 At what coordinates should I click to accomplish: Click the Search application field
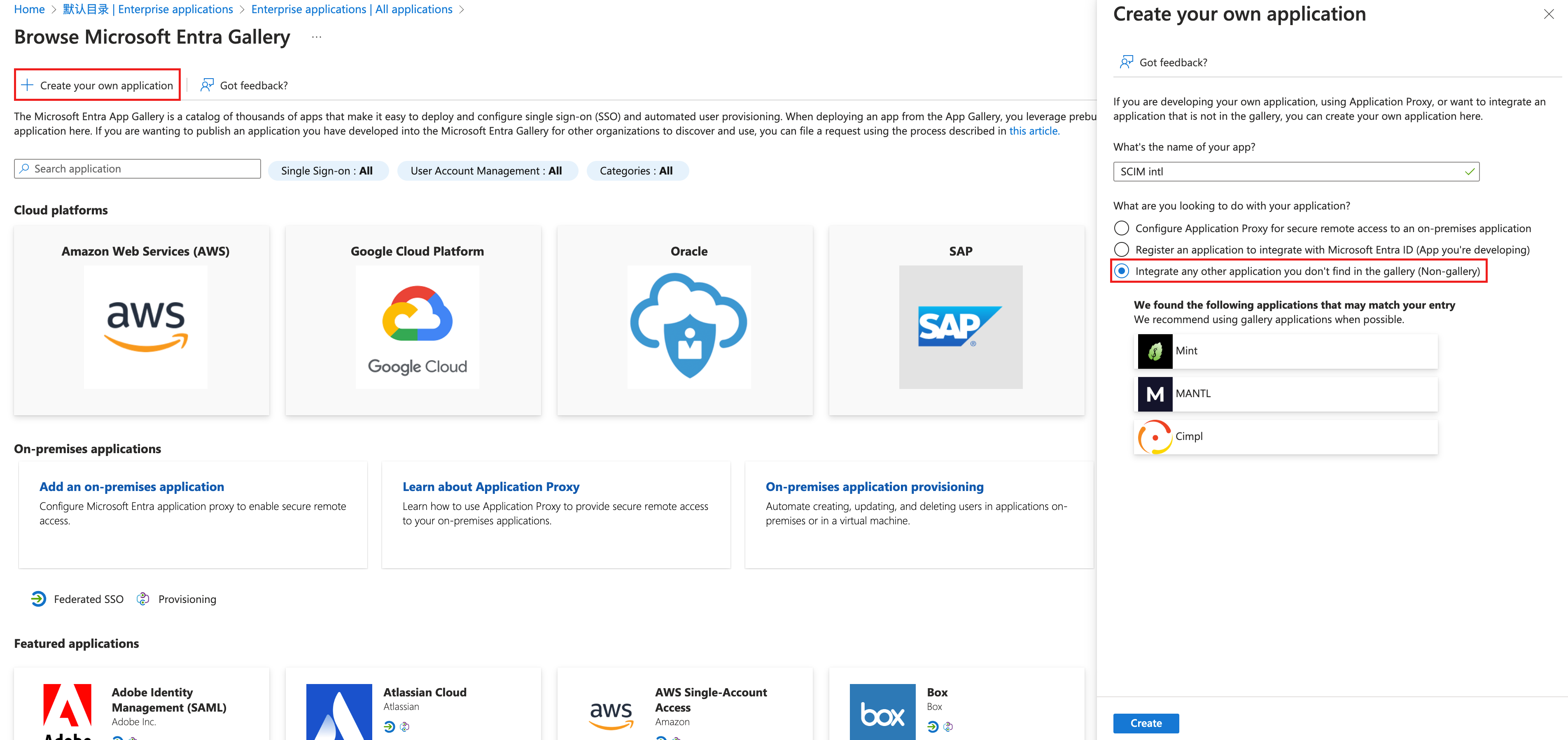pyautogui.click(x=137, y=169)
